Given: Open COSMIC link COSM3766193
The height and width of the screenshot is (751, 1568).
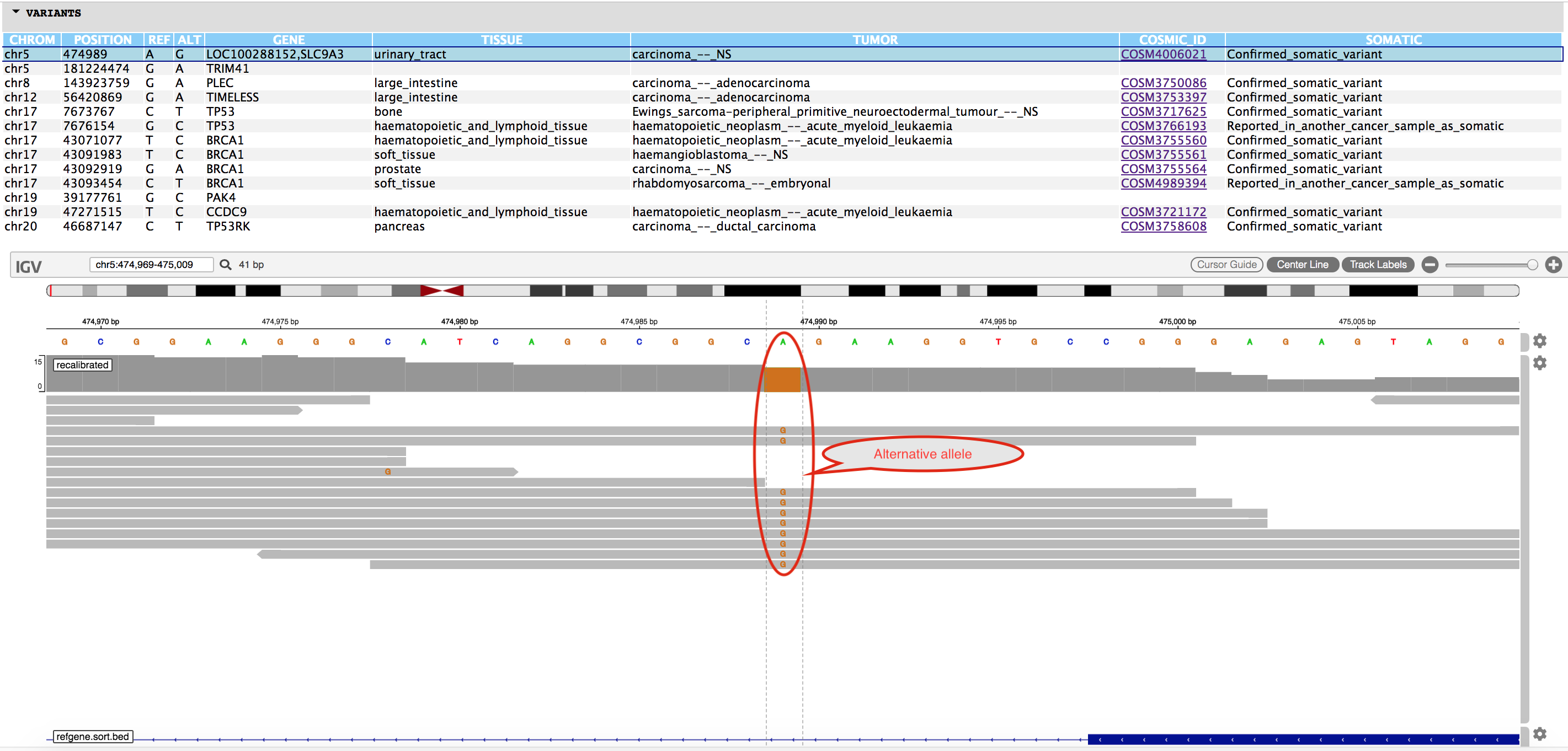Looking at the screenshot, I should click(x=1163, y=126).
